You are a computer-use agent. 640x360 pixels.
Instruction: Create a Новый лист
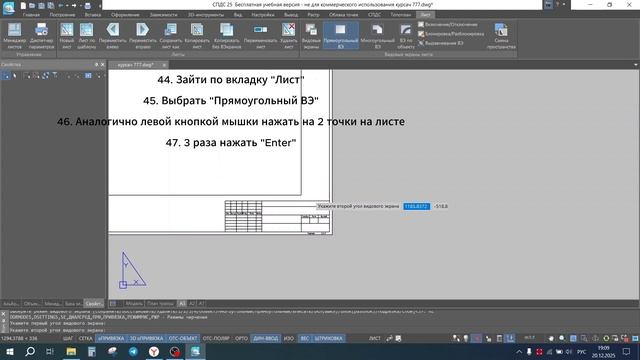pos(67,36)
